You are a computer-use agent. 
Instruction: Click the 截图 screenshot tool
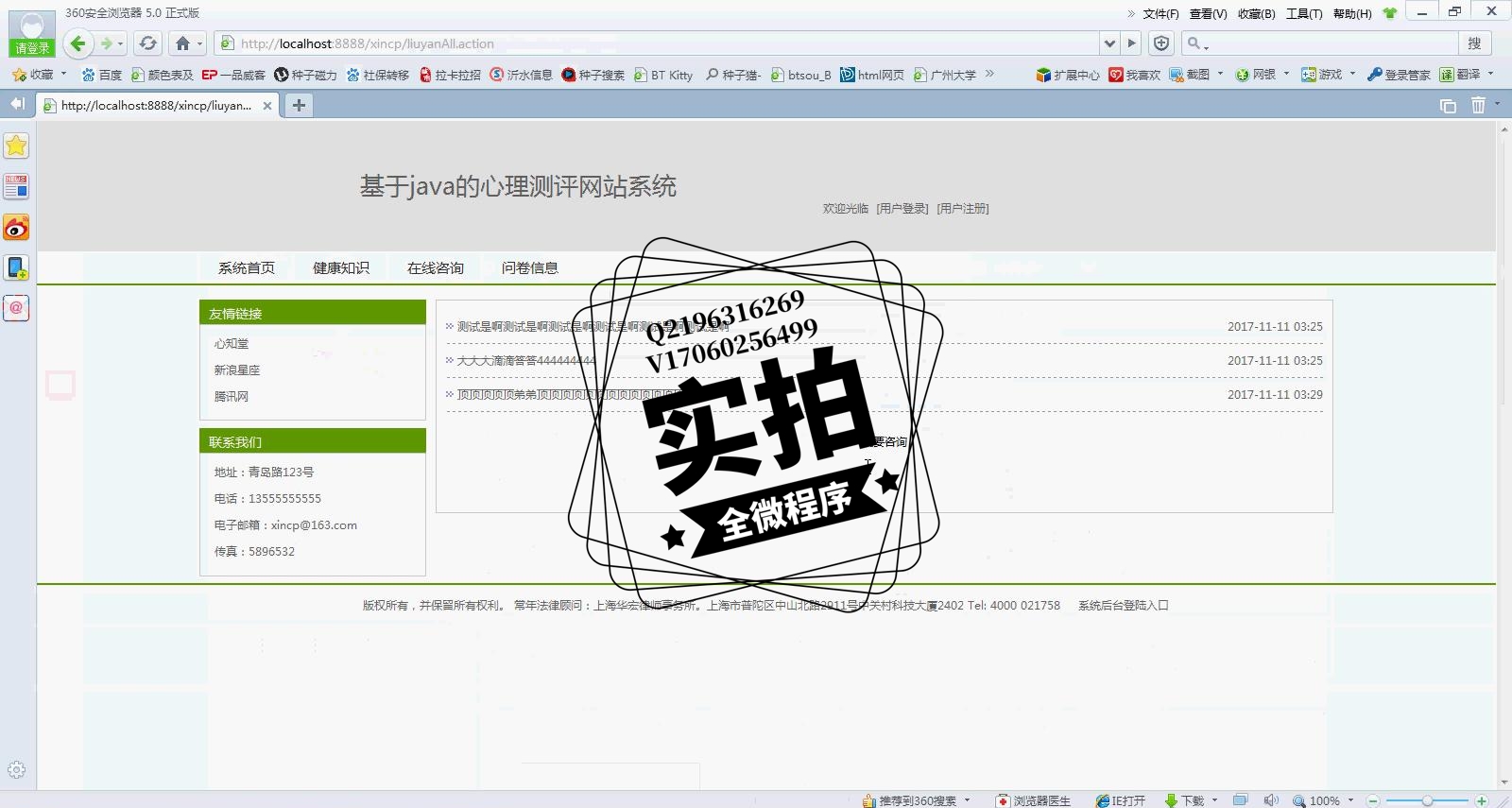point(1190,75)
